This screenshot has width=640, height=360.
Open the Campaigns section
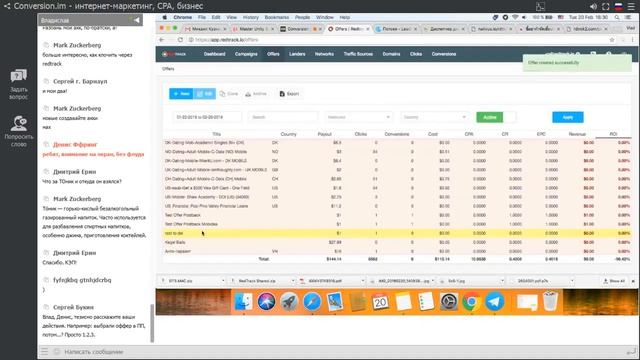pos(246,54)
